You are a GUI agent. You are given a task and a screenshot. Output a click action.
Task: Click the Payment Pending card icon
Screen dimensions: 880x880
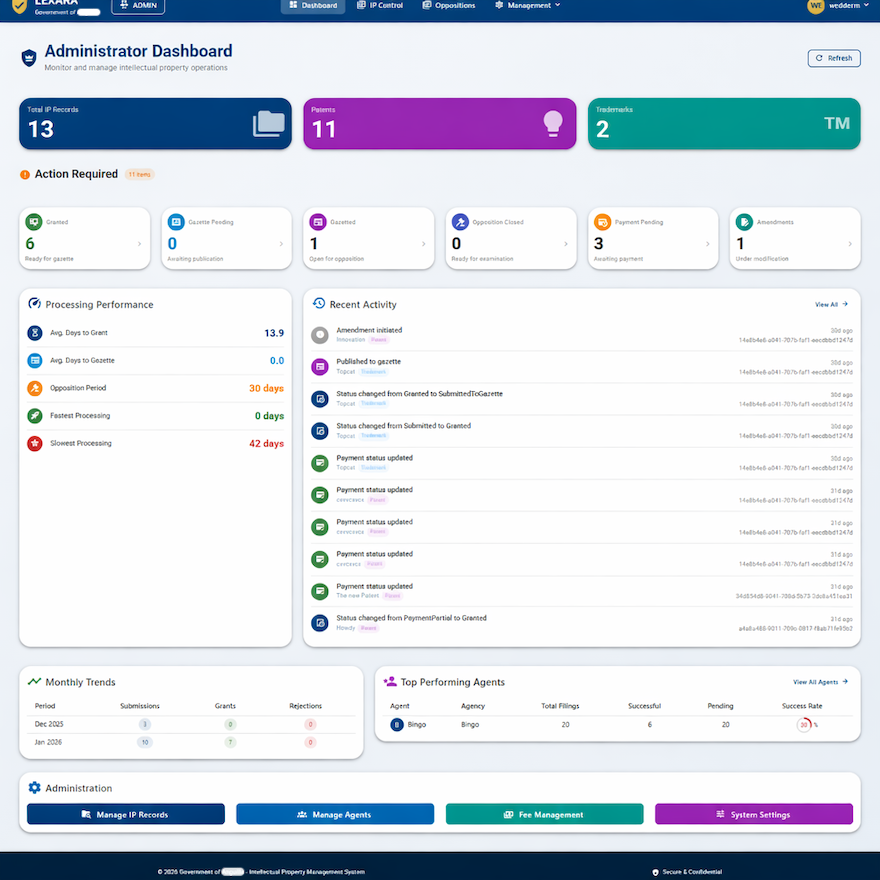click(x=602, y=222)
